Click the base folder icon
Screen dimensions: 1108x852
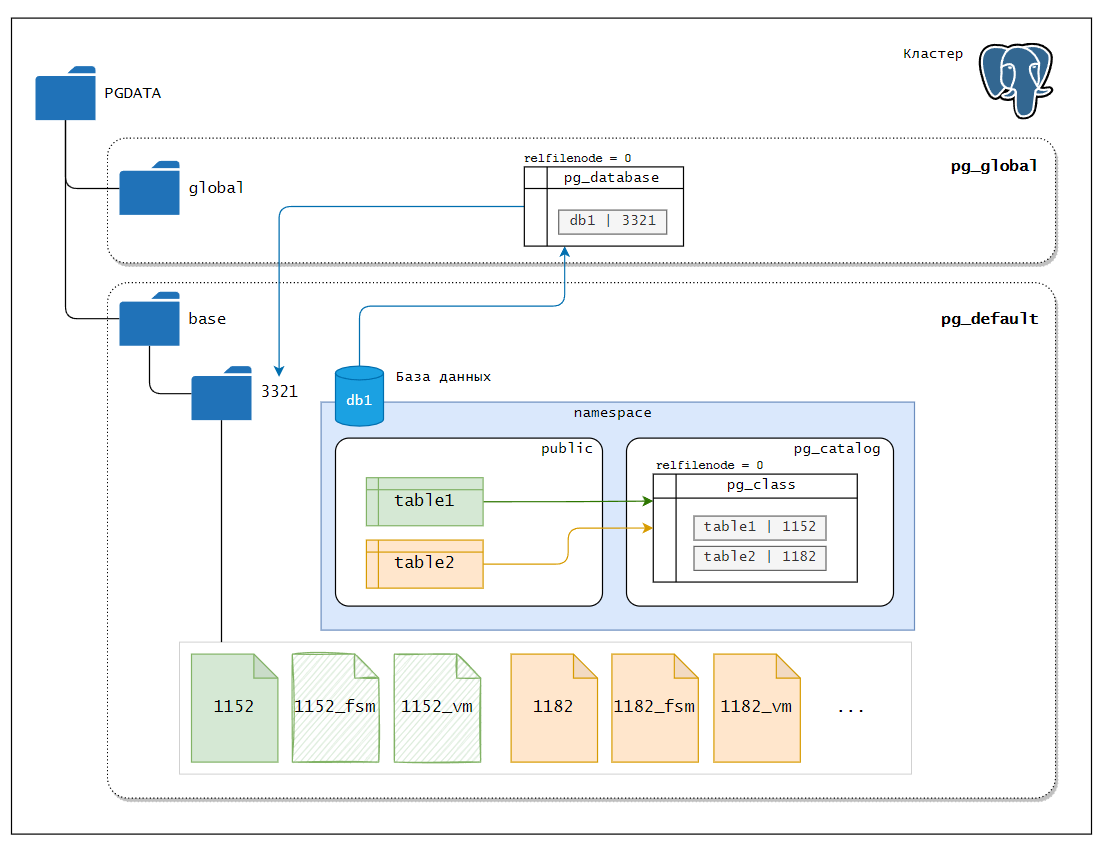pyautogui.click(x=149, y=319)
